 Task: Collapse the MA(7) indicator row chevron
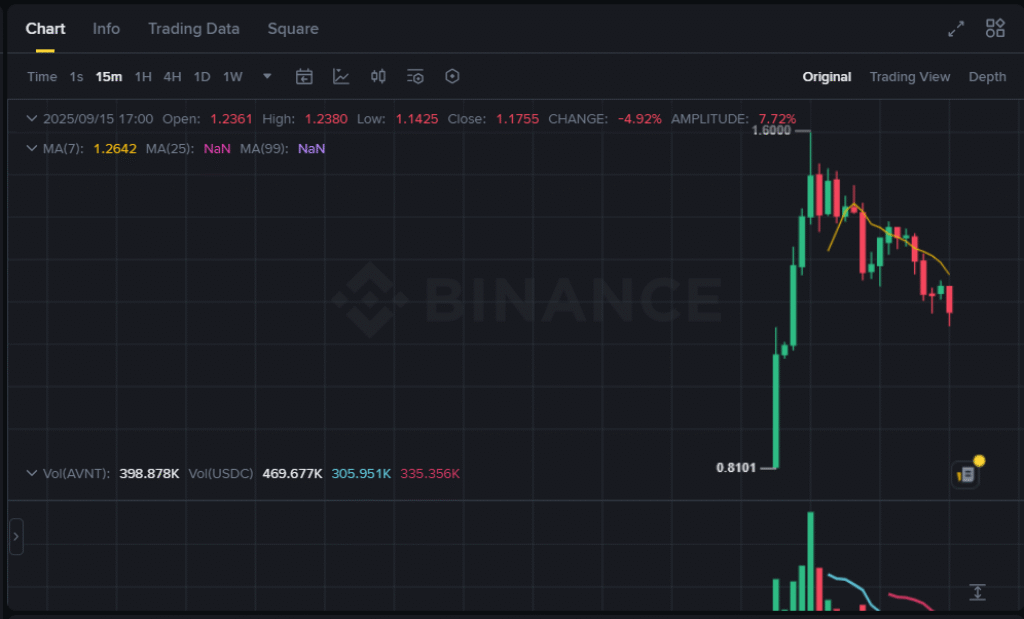click(32, 149)
